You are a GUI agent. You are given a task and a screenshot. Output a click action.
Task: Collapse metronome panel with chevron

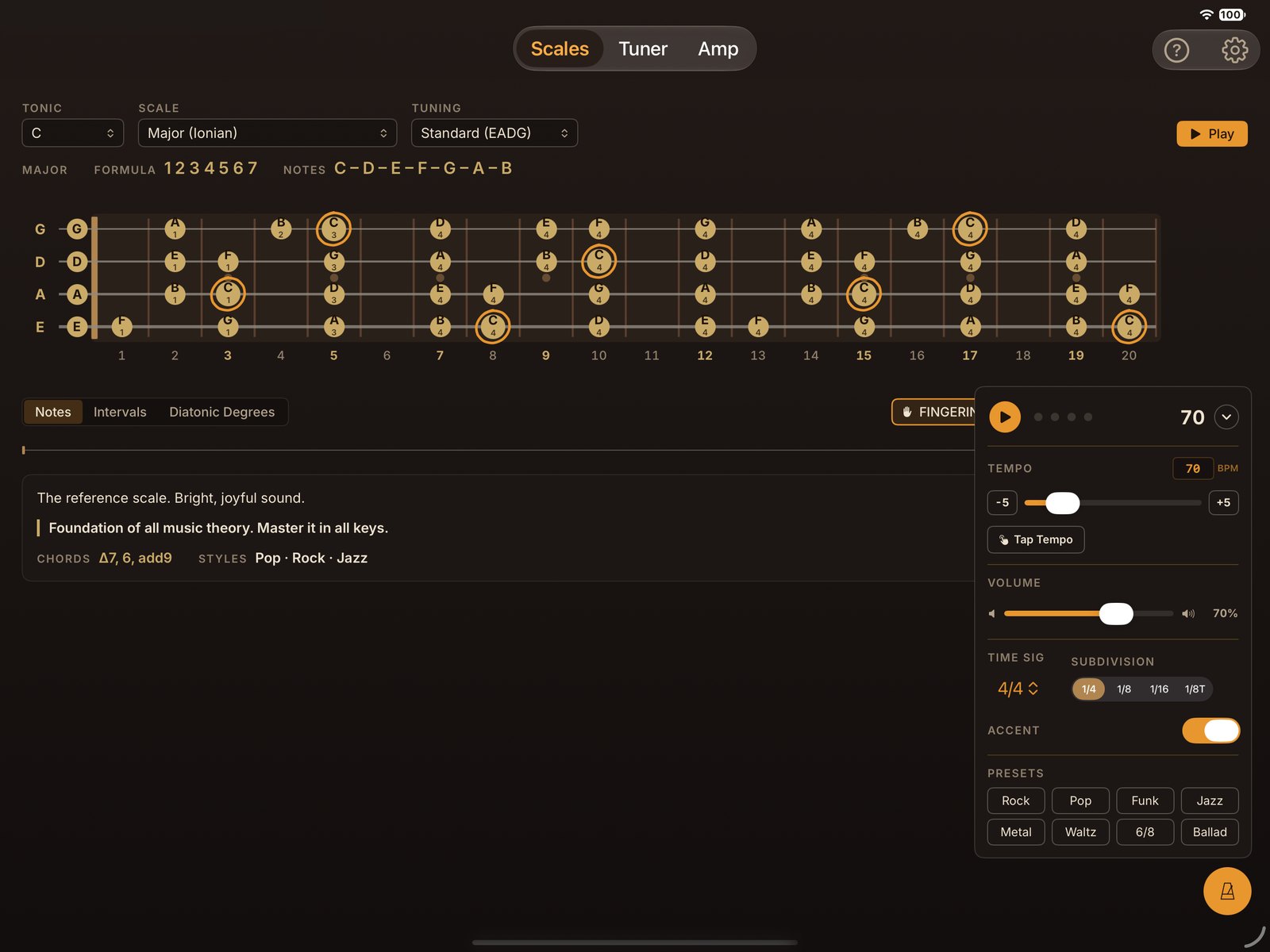(x=1226, y=416)
